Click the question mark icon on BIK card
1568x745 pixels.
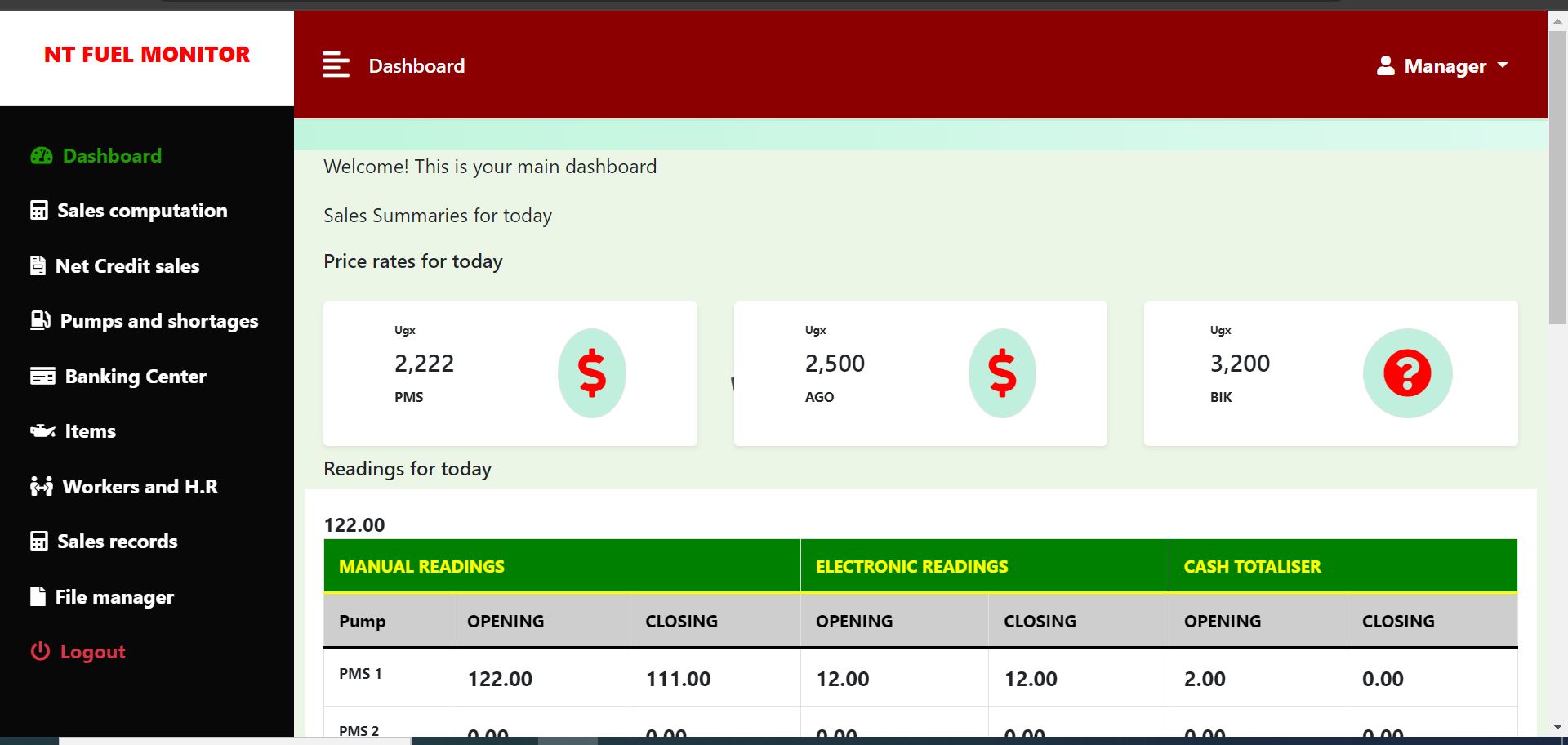(x=1407, y=373)
